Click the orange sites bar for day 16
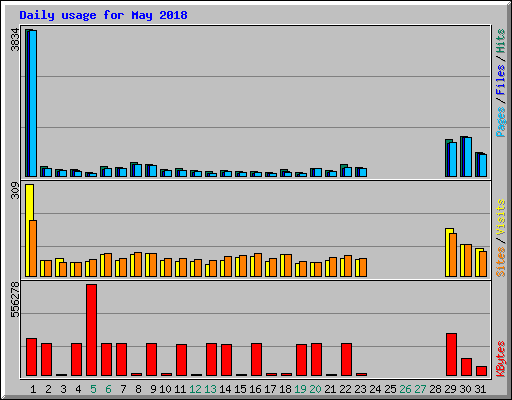512x400 pixels. (258, 265)
